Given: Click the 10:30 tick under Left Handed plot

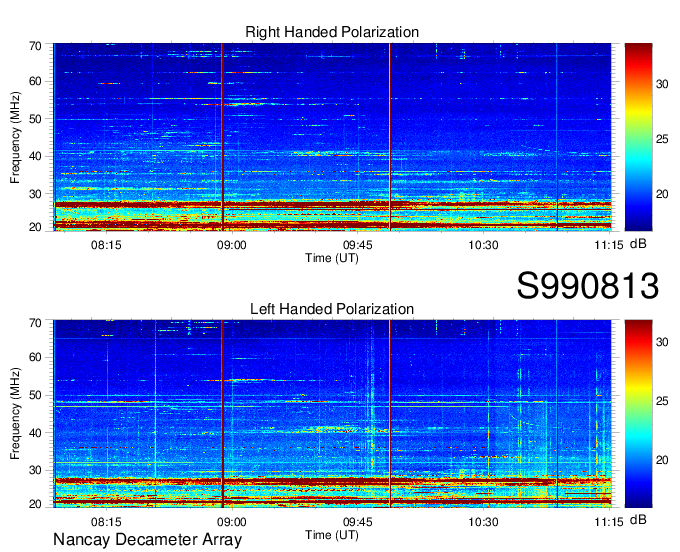Looking at the screenshot, I should pos(483,522).
